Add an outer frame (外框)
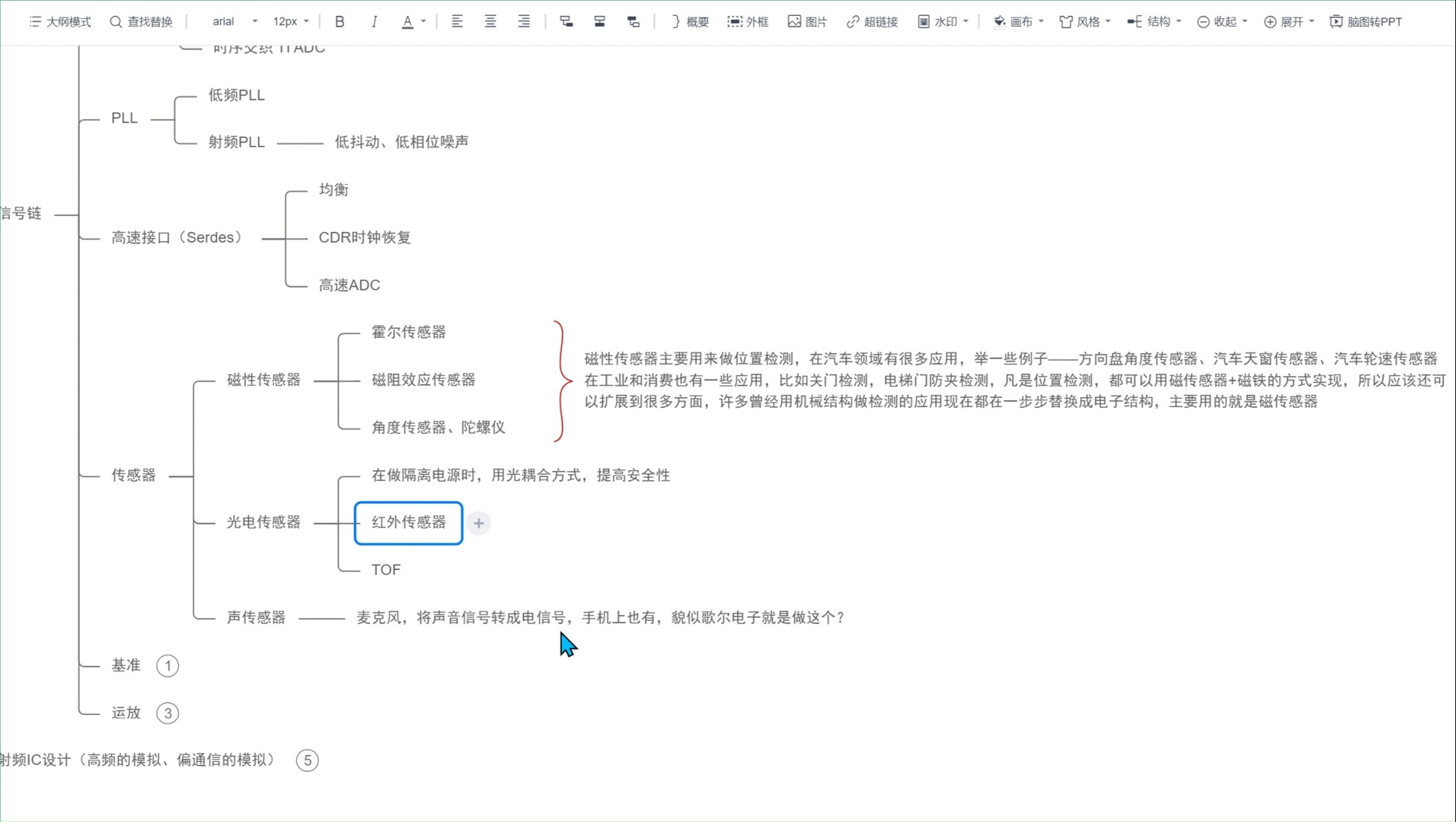 tap(748, 21)
